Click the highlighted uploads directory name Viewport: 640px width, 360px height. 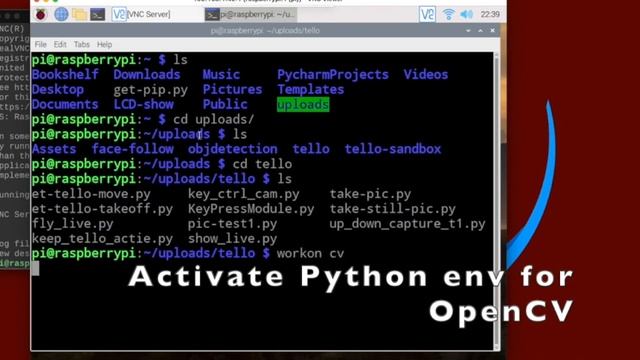(x=303, y=104)
